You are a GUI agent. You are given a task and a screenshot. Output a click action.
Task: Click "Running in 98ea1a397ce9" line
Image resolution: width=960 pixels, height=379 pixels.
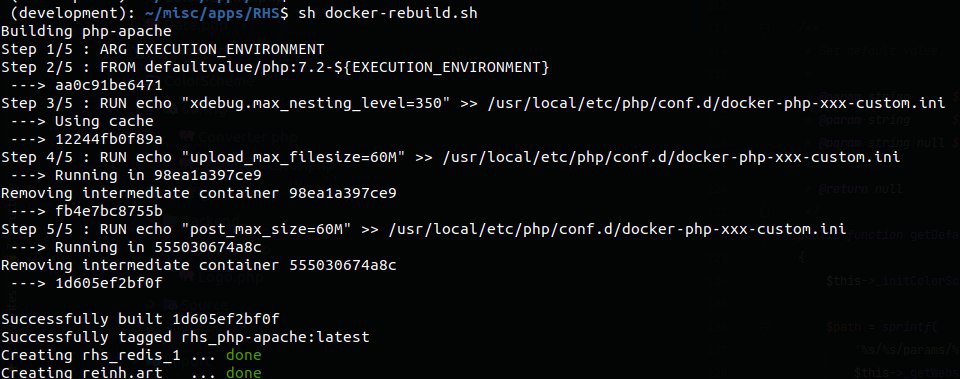point(159,175)
